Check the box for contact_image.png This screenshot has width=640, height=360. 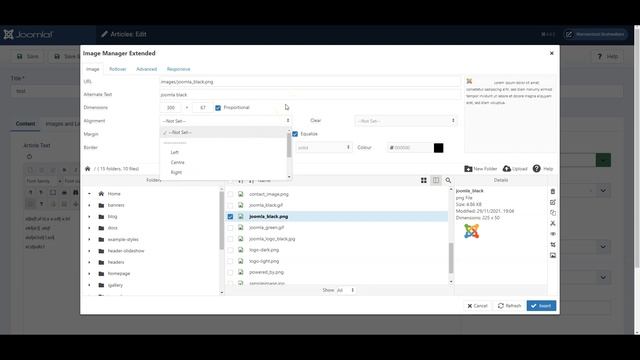coord(230,194)
